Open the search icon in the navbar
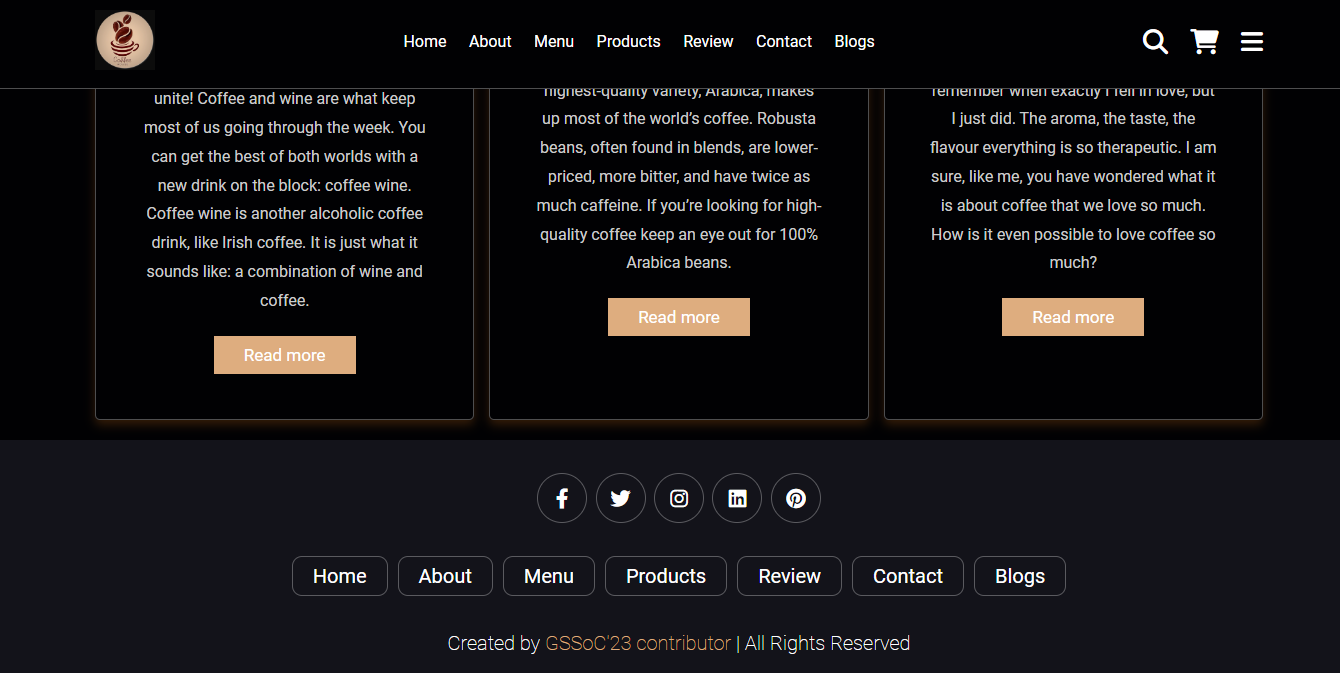Image resolution: width=1340 pixels, height=673 pixels. click(1155, 42)
